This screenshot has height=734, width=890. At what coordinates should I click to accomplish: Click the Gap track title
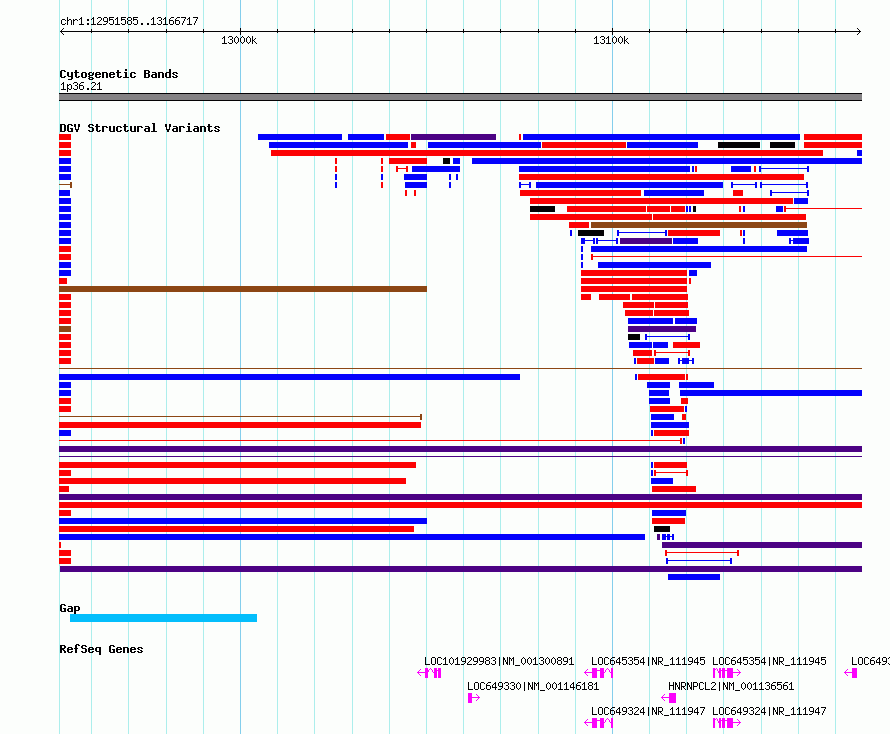pyautogui.click(x=70, y=608)
